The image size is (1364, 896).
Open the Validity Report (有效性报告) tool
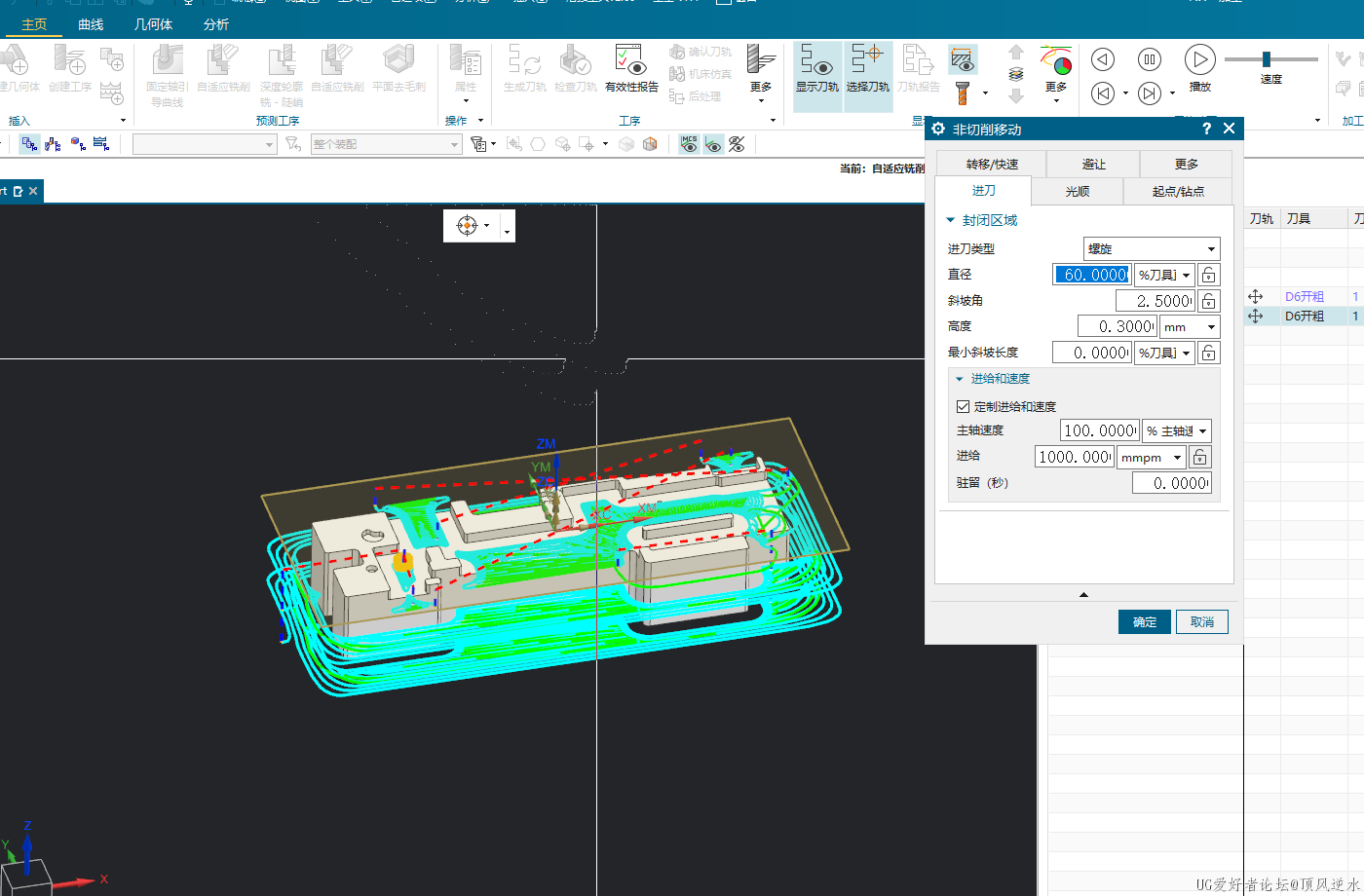click(x=631, y=69)
